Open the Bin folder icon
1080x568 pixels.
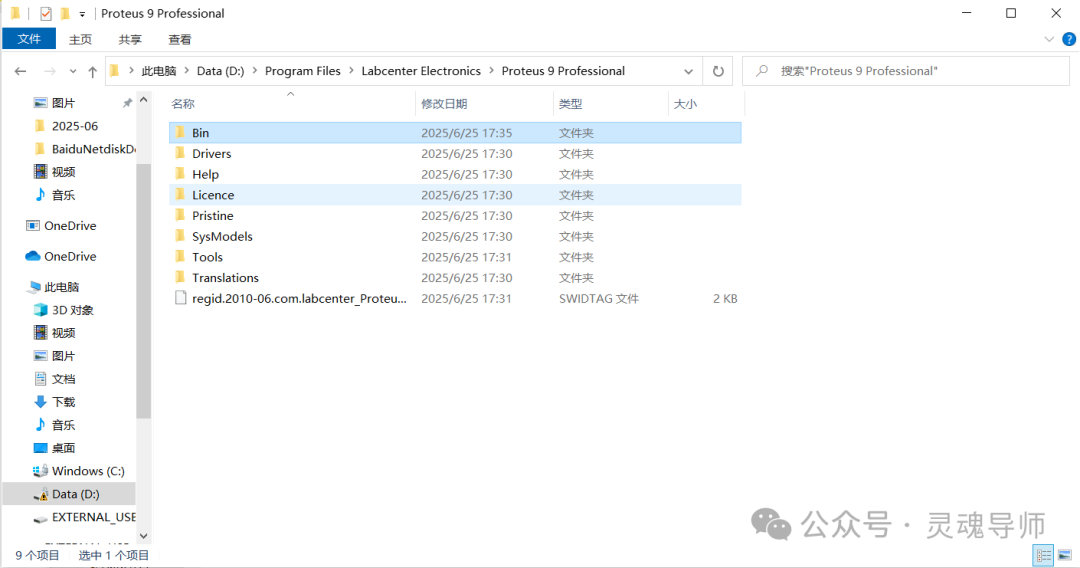(180, 132)
